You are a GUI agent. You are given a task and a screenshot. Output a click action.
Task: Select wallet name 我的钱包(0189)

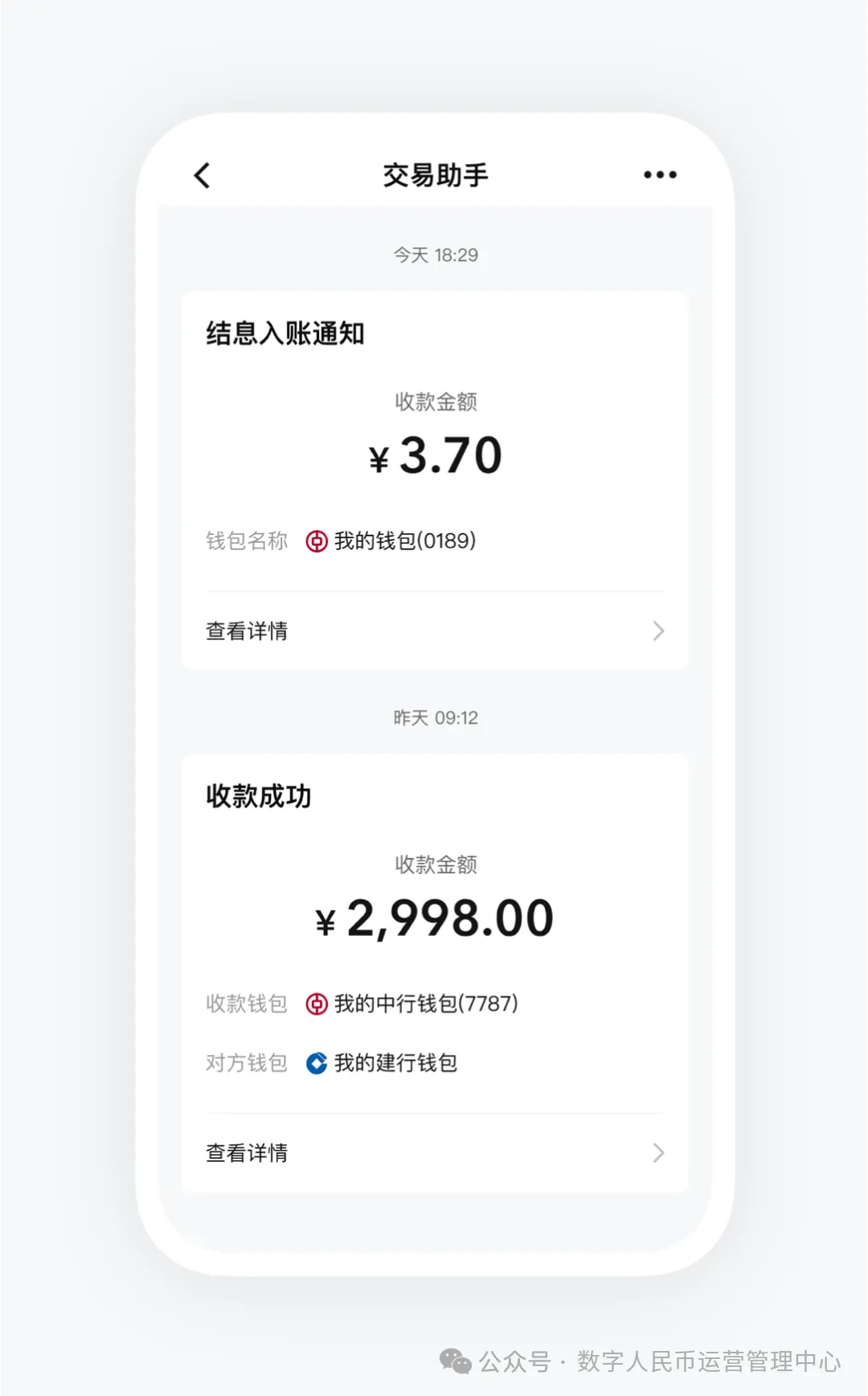pyautogui.click(x=405, y=541)
